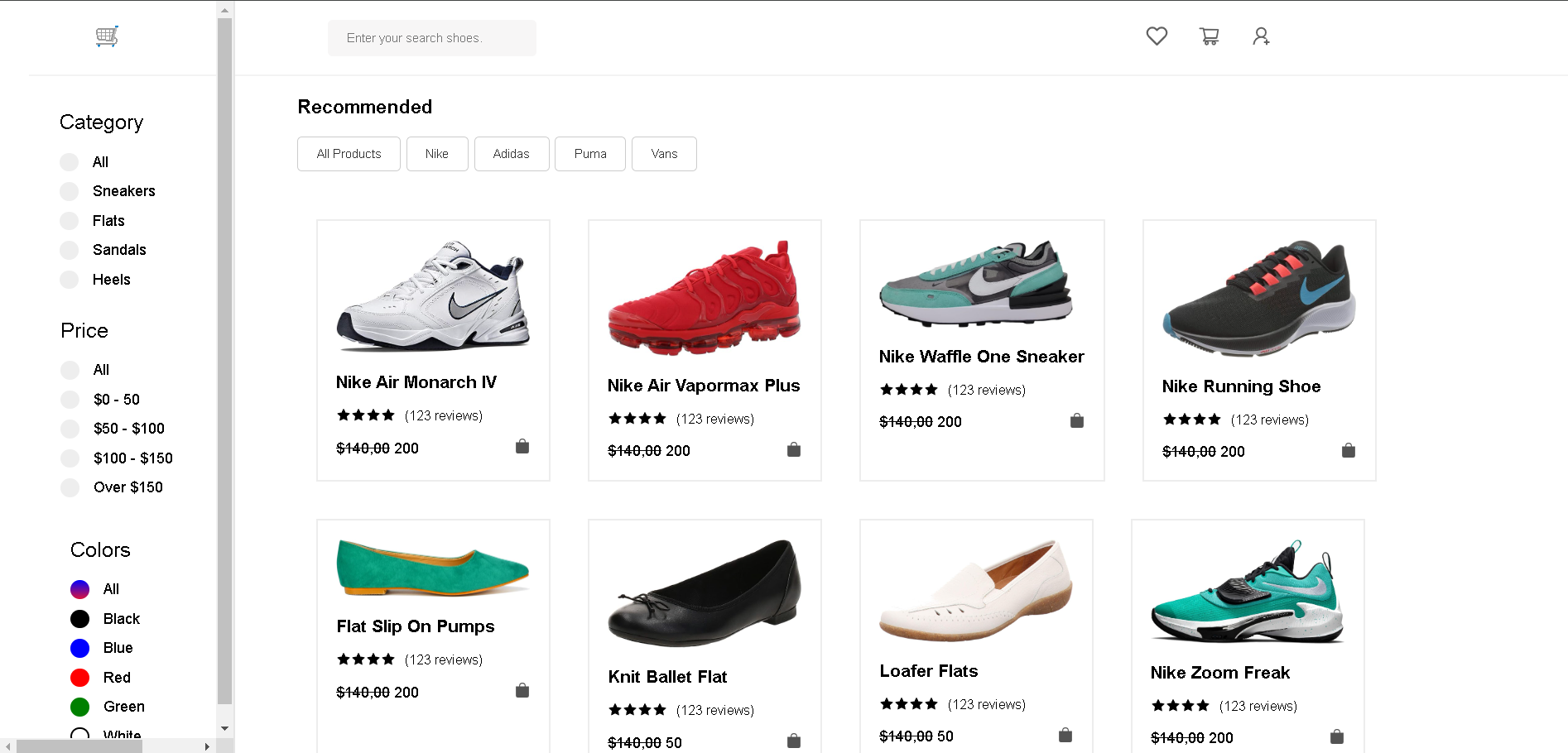Filter by All Products button

tap(349, 154)
